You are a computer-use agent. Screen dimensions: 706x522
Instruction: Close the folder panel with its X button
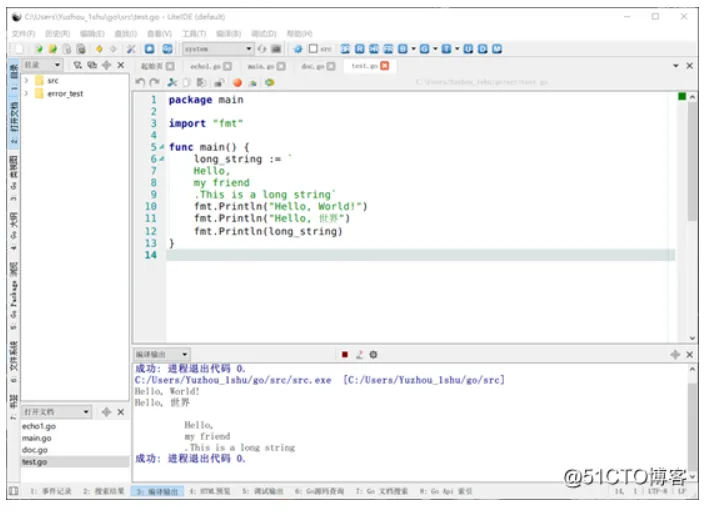click(121, 65)
